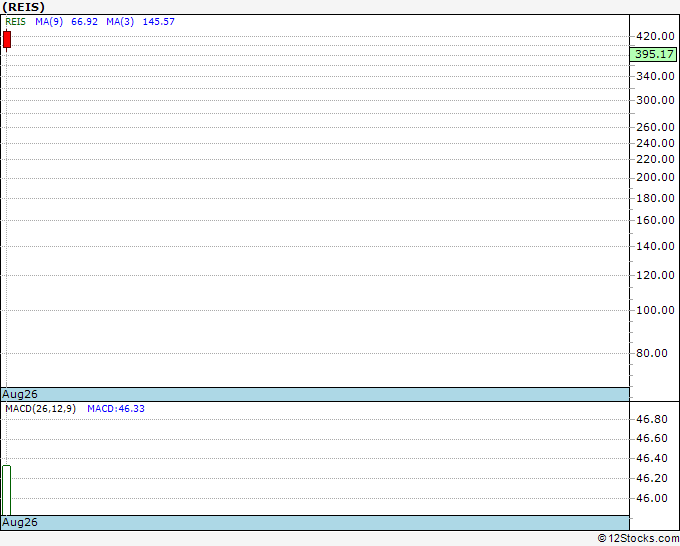Click the 220.00 price axis label
The width and height of the screenshot is (680, 546).
click(x=655, y=159)
